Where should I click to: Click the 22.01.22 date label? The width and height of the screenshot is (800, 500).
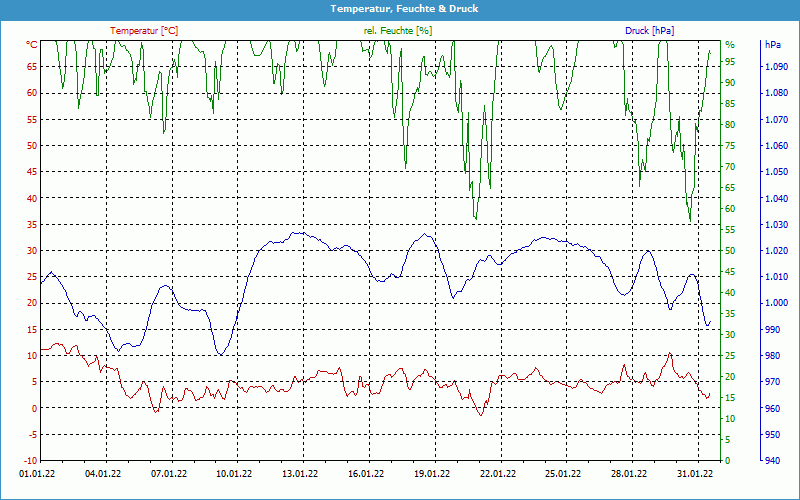[x=497, y=475]
